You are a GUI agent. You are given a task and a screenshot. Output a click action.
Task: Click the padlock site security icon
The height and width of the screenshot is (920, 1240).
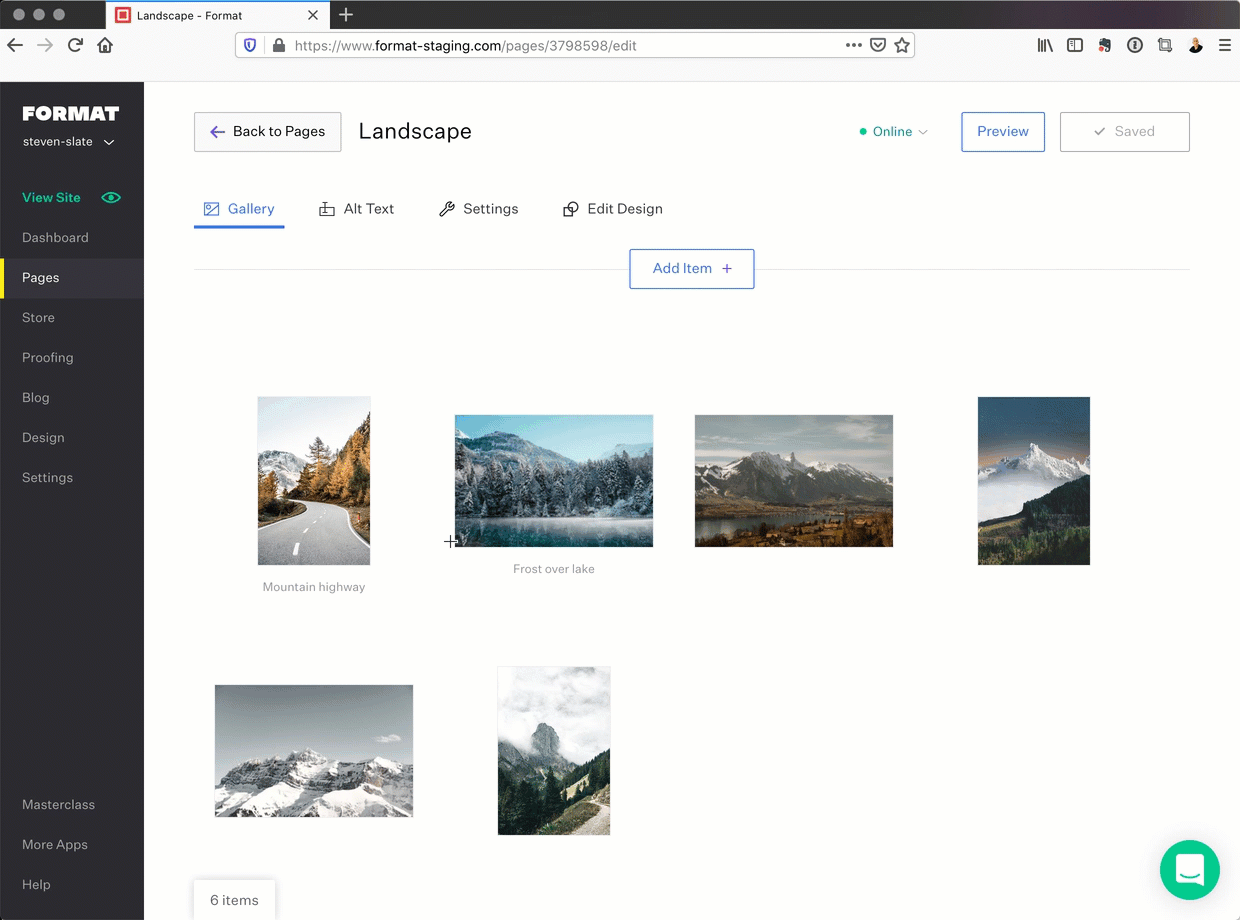(278, 45)
